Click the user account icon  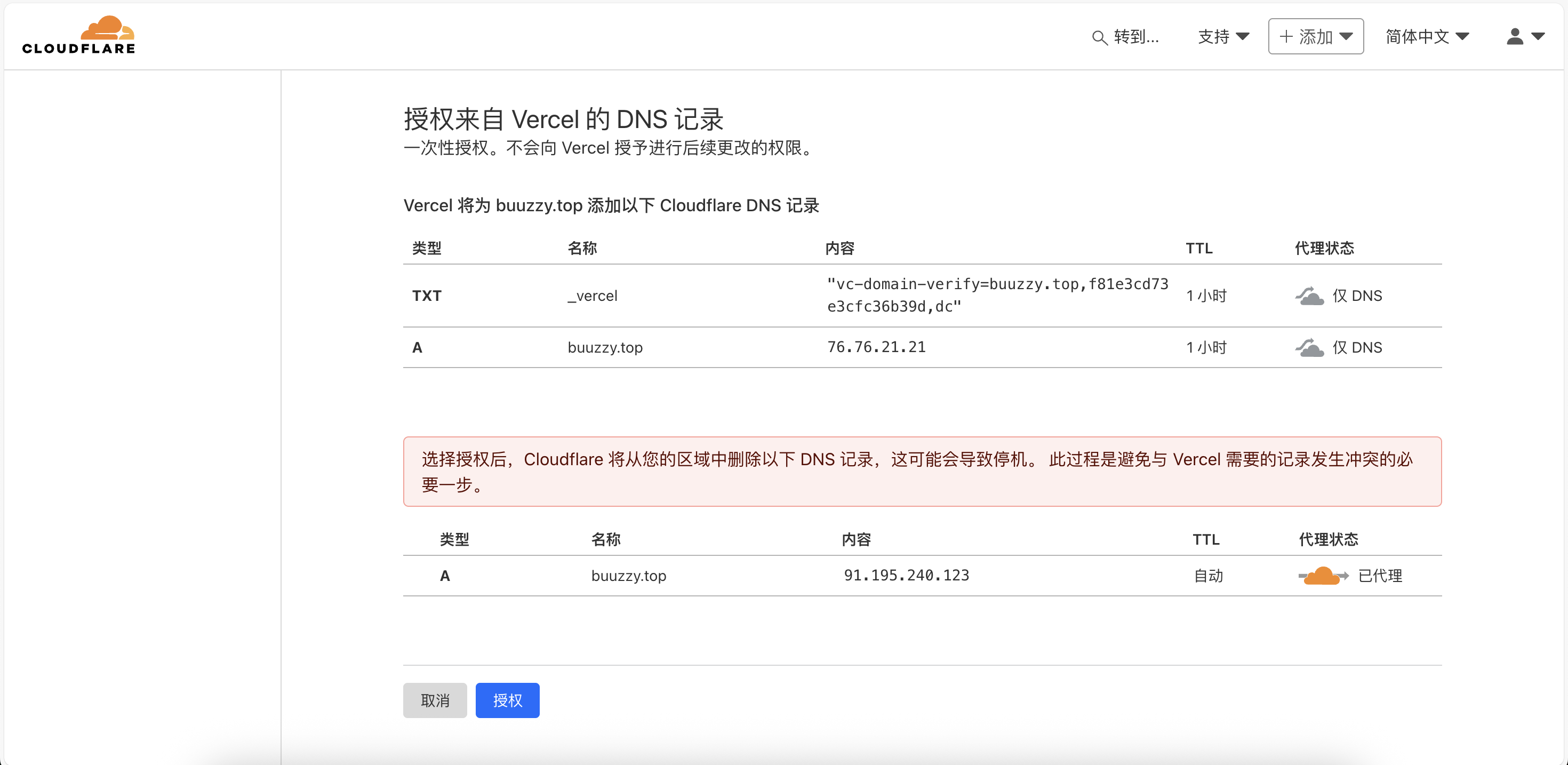click(x=1515, y=37)
